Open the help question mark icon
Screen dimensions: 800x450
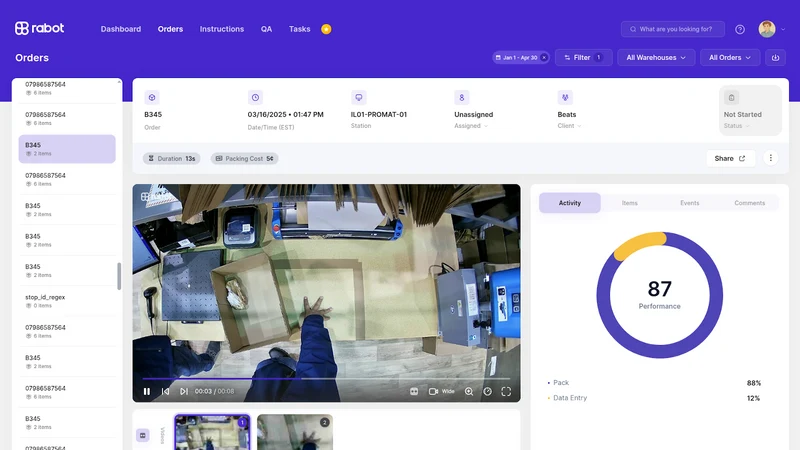(740, 30)
